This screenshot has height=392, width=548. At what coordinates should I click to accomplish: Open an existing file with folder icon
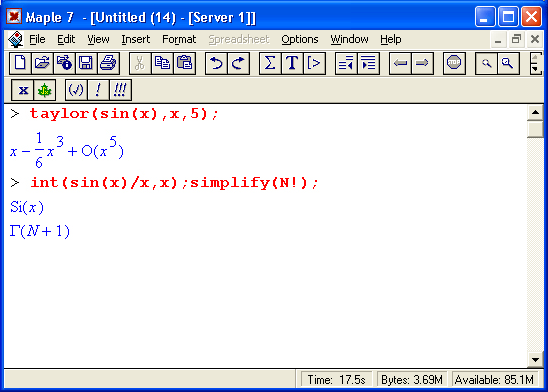click(42, 63)
